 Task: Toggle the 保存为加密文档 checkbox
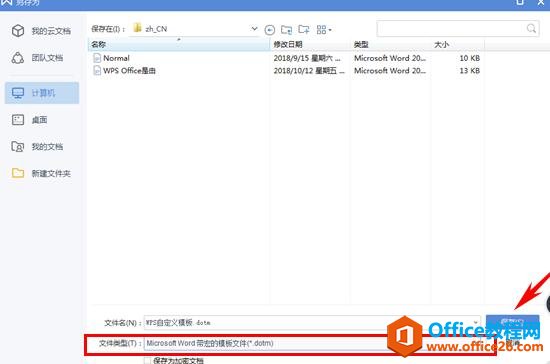tap(147, 360)
